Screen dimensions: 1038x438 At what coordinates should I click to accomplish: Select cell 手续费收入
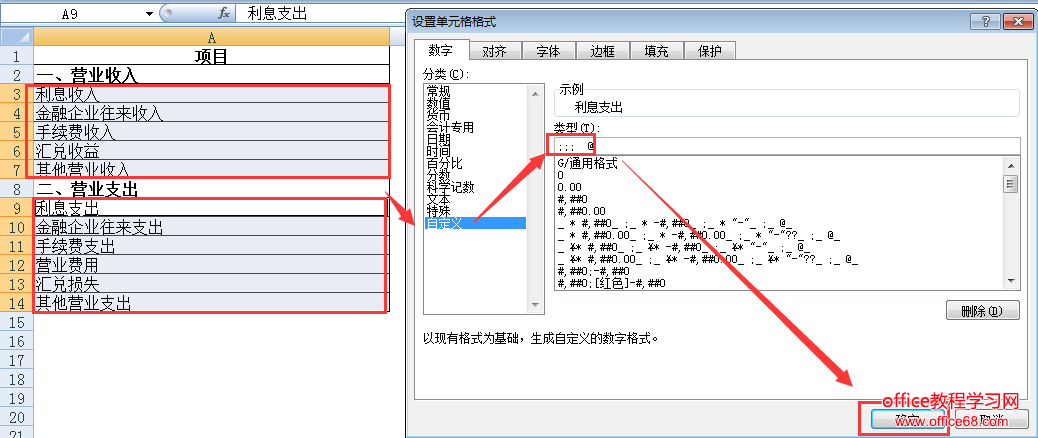tap(211, 132)
